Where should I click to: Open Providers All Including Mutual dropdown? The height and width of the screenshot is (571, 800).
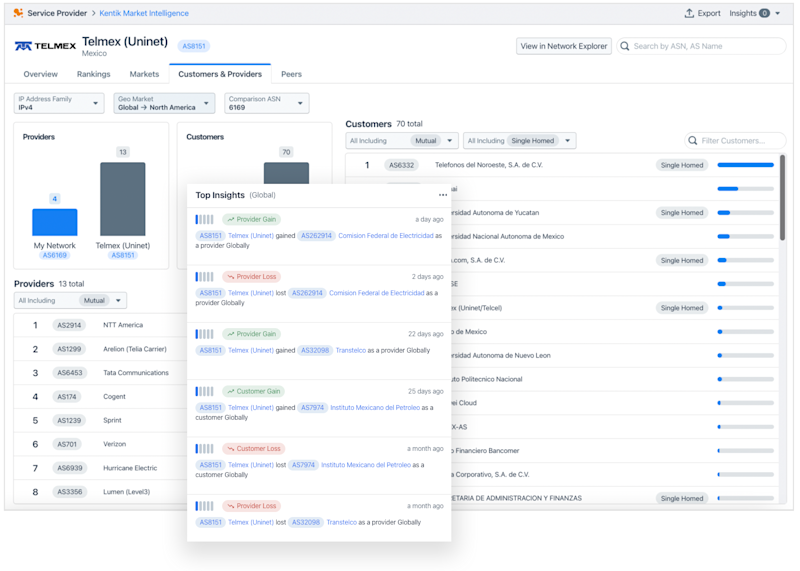[70, 301]
